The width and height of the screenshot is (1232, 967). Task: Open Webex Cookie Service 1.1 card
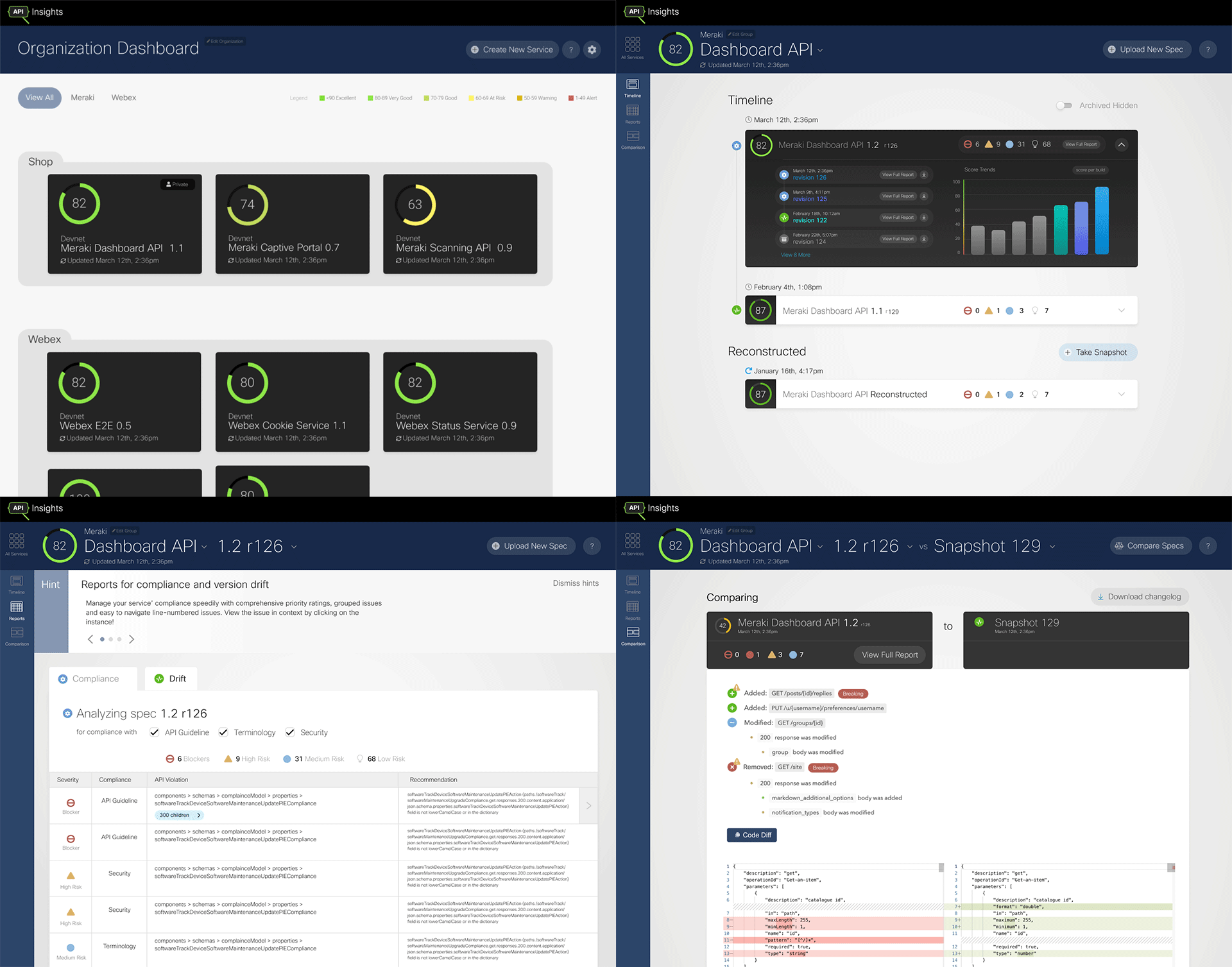tap(293, 402)
